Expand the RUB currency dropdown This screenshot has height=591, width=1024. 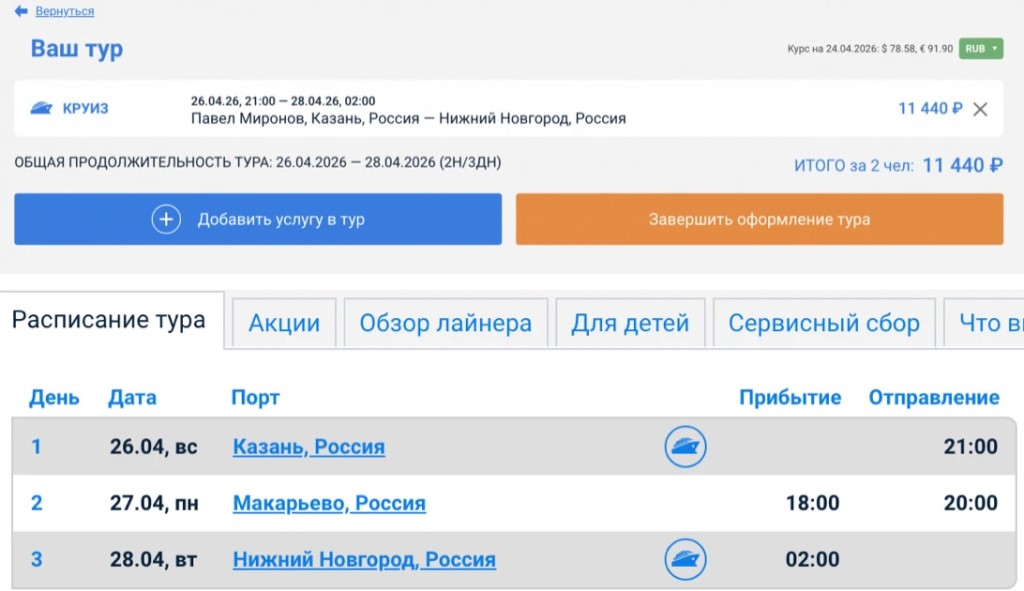(980, 48)
